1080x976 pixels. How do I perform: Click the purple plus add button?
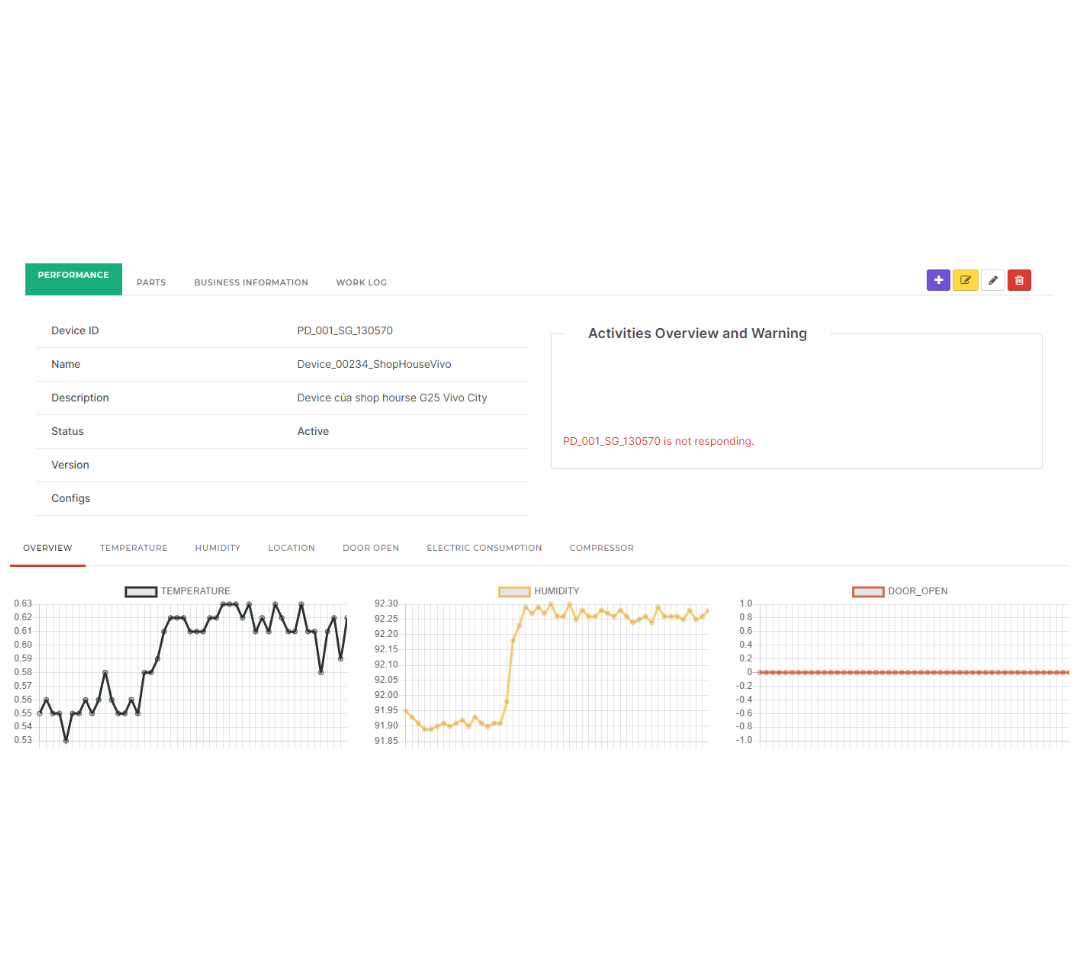(x=938, y=280)
